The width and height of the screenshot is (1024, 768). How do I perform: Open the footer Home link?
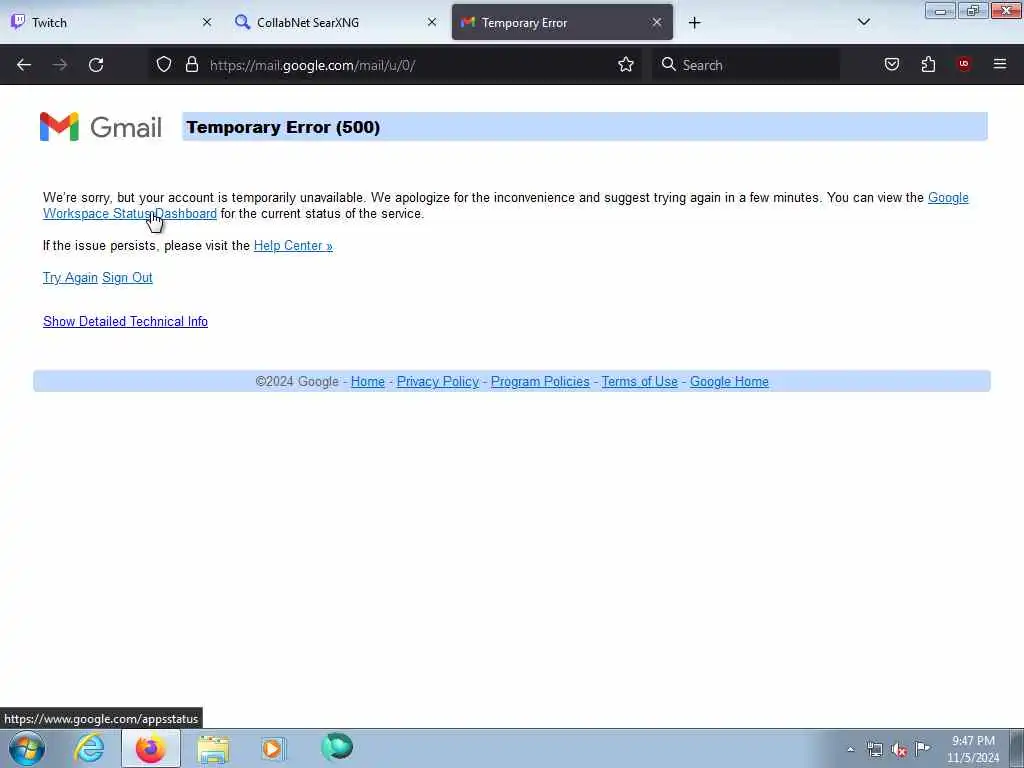(368, 381)
